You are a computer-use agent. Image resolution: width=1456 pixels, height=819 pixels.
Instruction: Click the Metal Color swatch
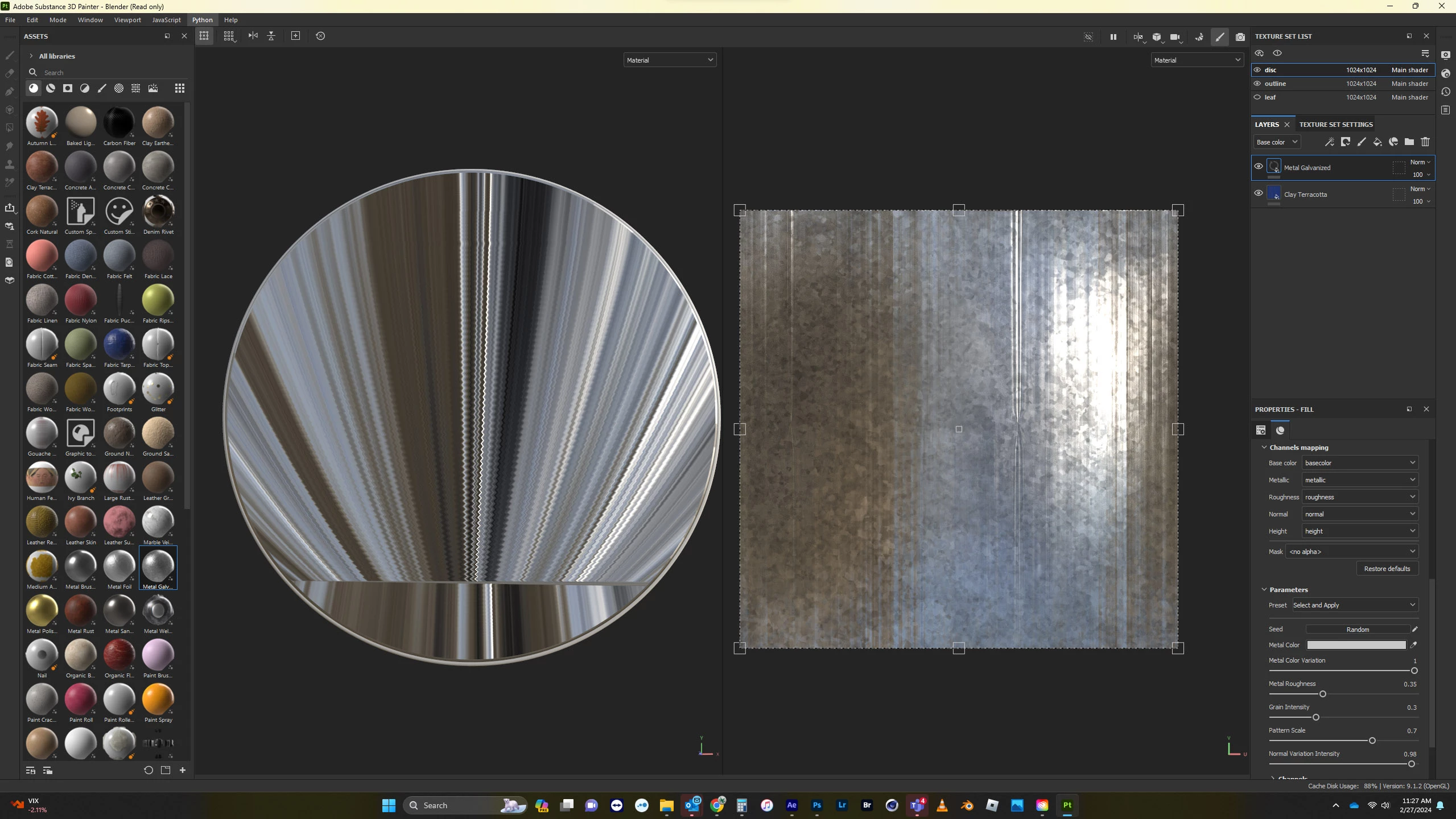click(1356, 645)
